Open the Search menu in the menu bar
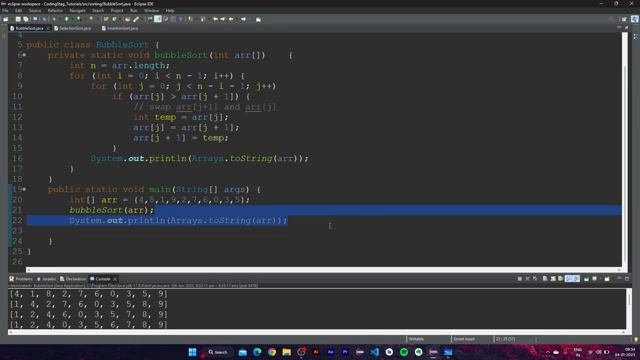Viewport: 640px width, 360px height. (x=98, y=11)
